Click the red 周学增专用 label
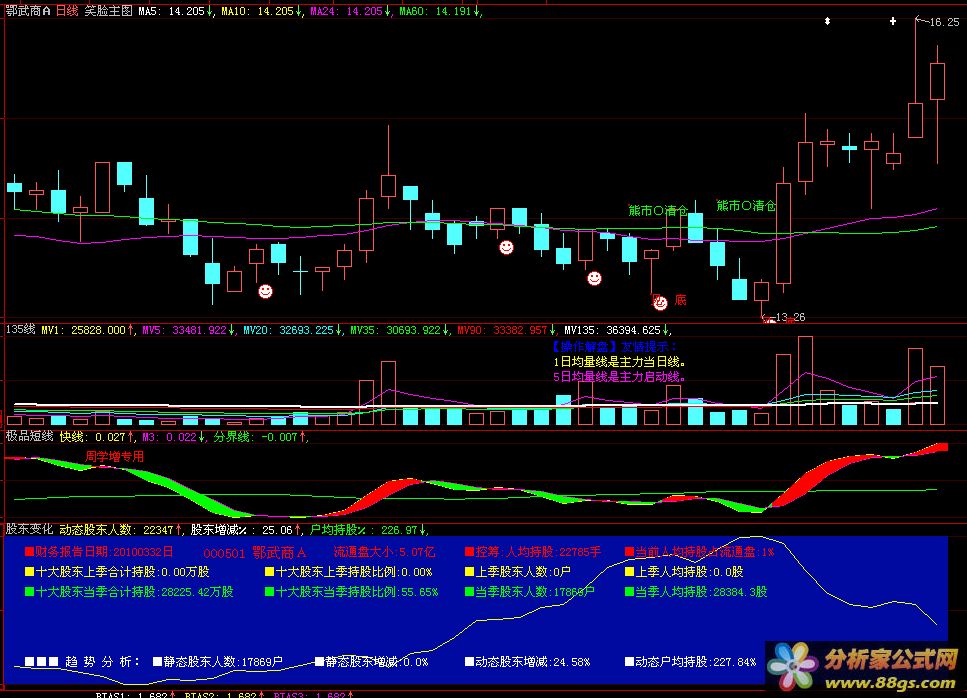 [114, 456]
